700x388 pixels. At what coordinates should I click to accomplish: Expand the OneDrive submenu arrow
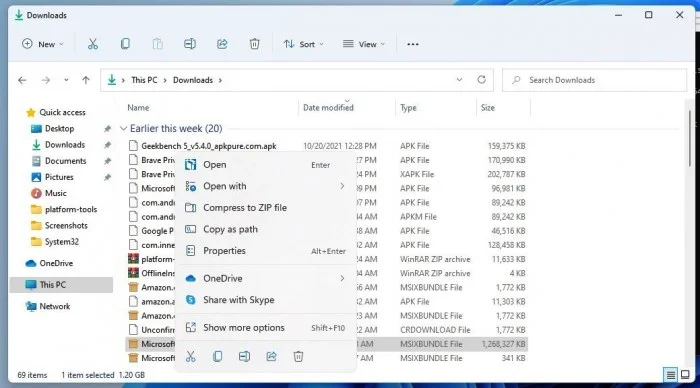(x=342, y=278)
